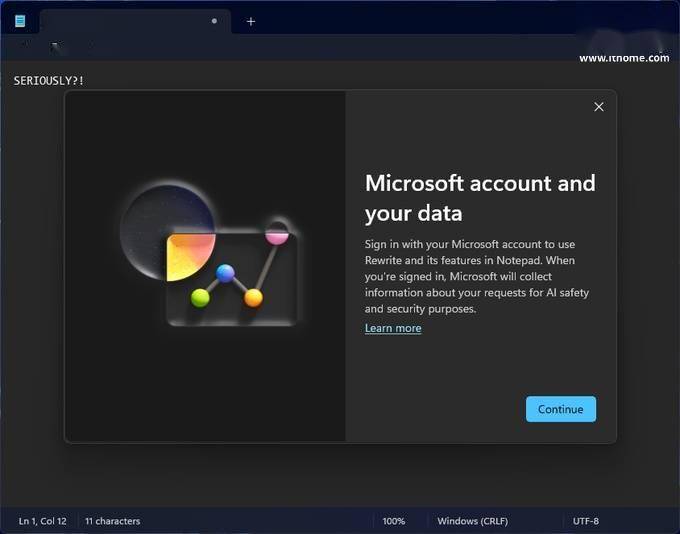Close the Microsoft account dialog

[599, 107]
